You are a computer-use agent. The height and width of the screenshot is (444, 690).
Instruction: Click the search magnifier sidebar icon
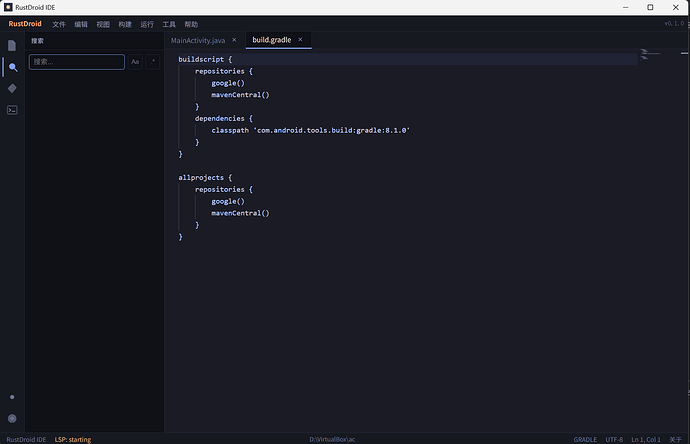coord(13,67)
